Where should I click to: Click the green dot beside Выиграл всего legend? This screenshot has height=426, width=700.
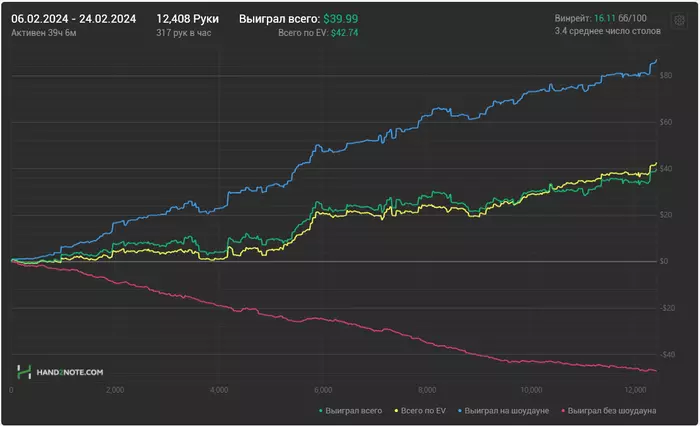[x=320, y=411]
